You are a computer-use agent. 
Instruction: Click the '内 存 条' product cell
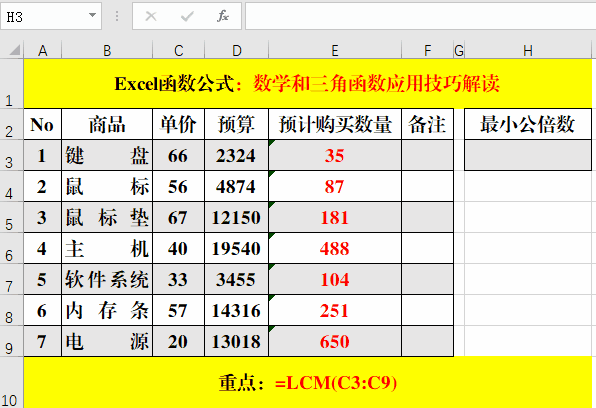tap(107, 310)
